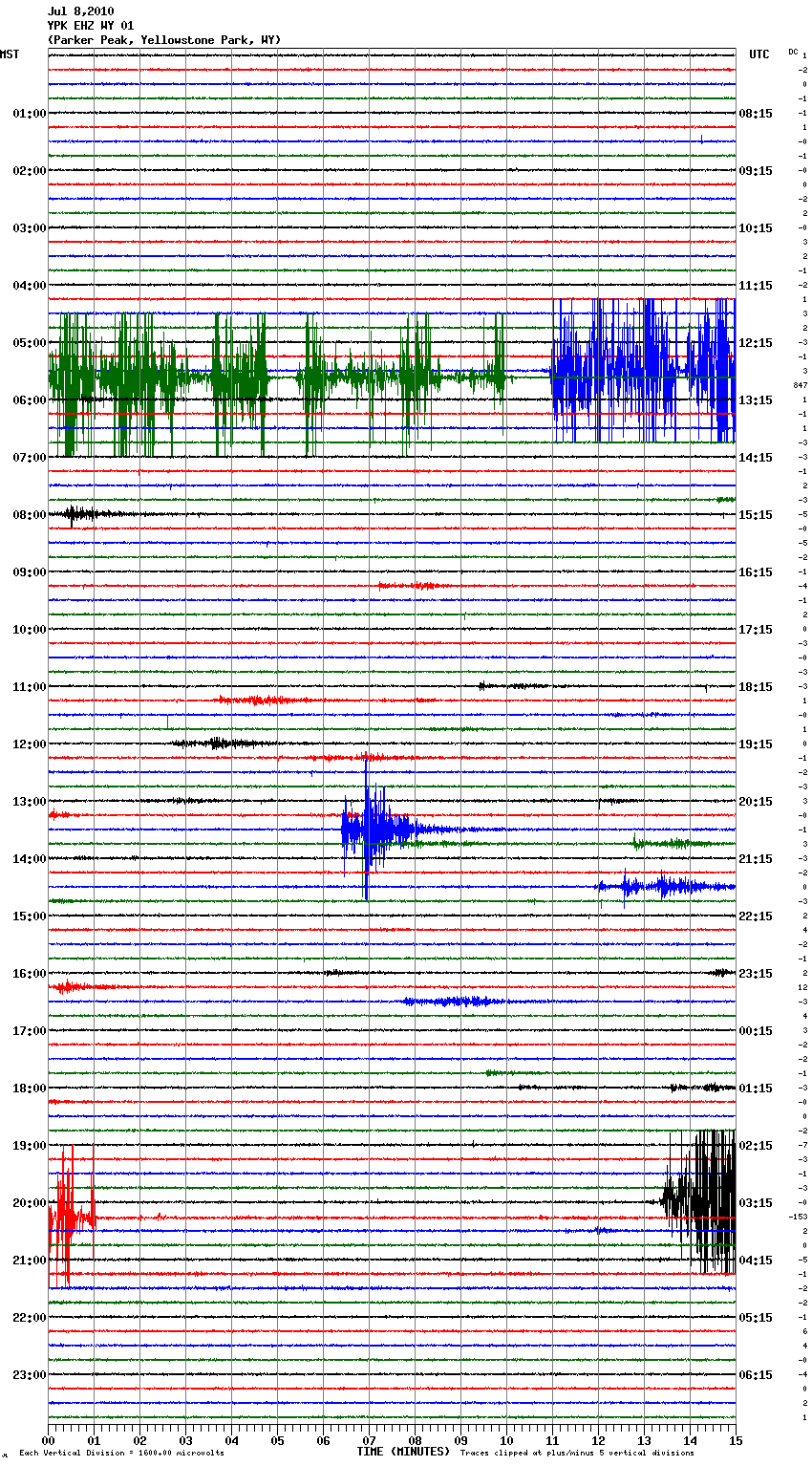Select the 02:00 MST row label
Image resolution: width=812 pixels, height=1466 pixels.
(x=30, y=170)
